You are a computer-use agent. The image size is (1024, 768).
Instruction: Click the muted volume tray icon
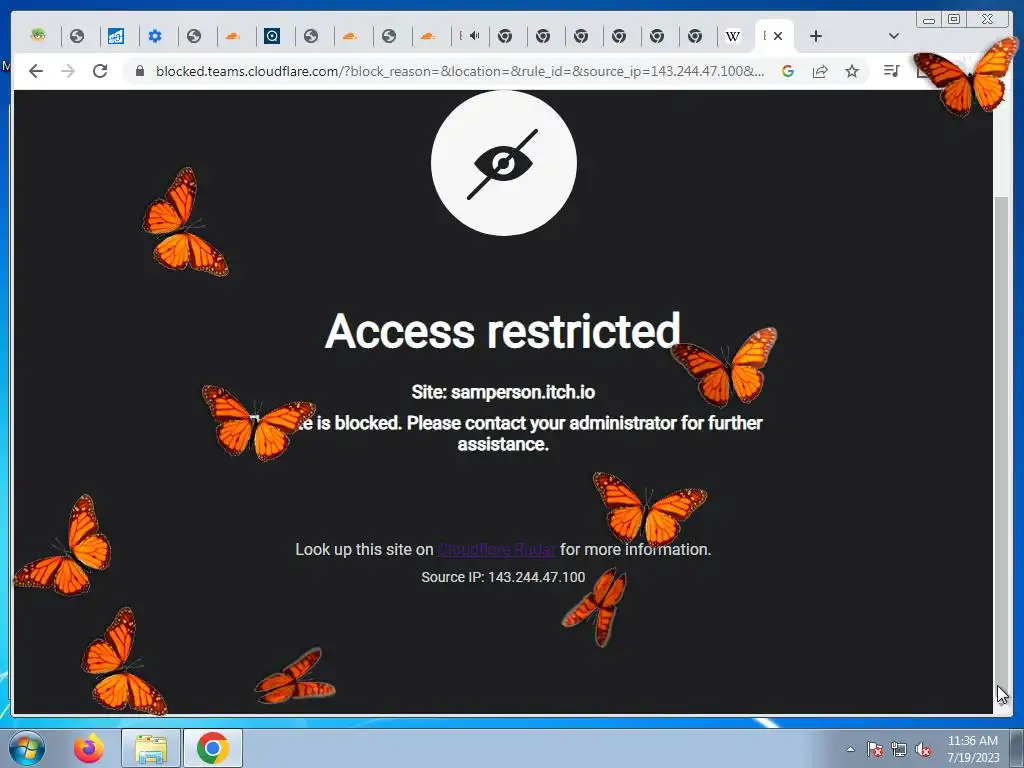pos(923,749)
